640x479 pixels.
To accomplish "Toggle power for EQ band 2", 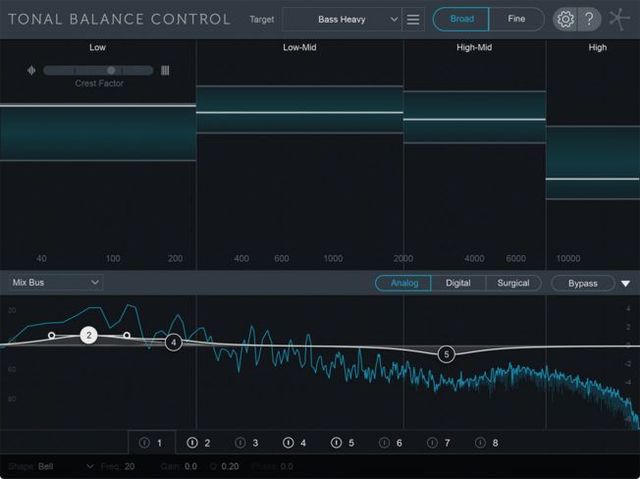I will [192, 443].
